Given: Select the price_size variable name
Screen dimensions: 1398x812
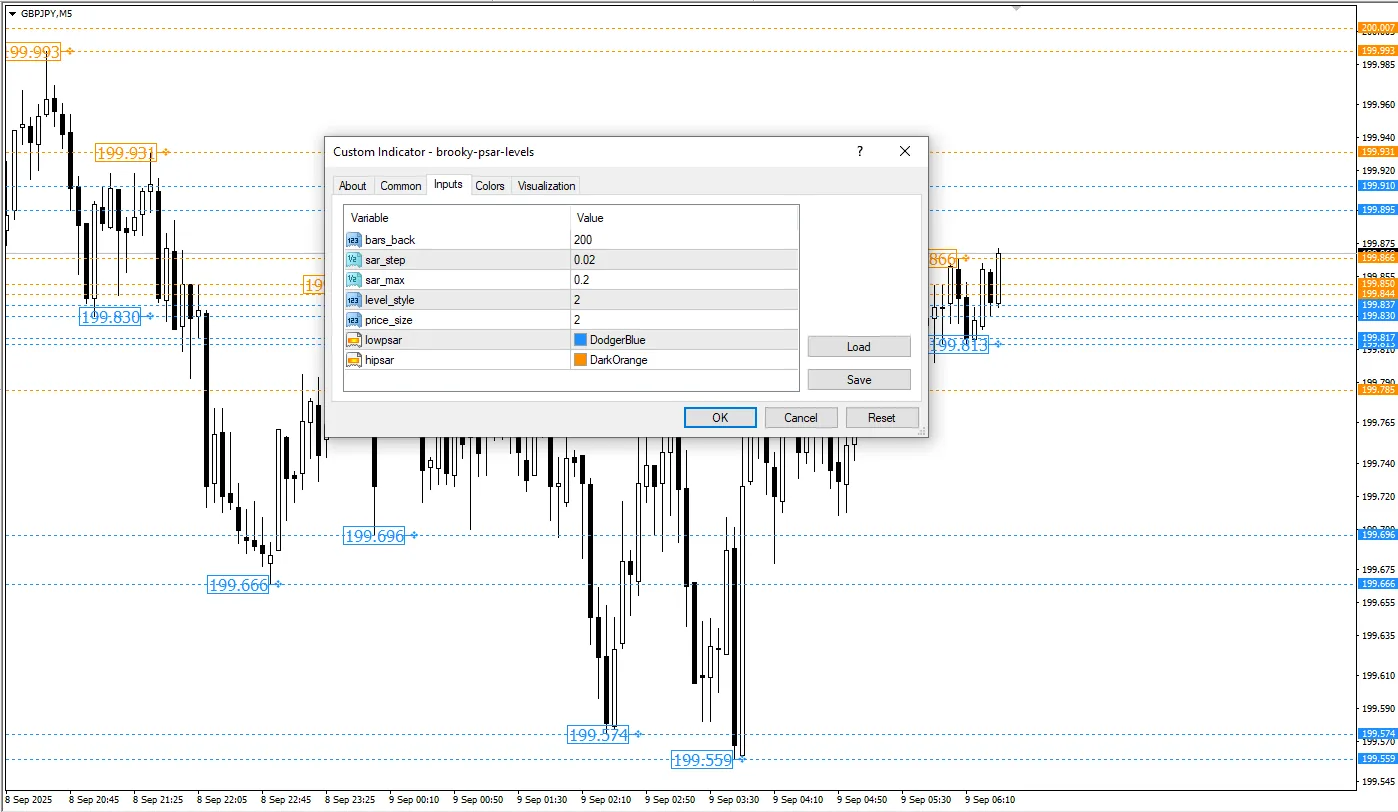Looking at the screenshot, I should click(x=389, y=320).
